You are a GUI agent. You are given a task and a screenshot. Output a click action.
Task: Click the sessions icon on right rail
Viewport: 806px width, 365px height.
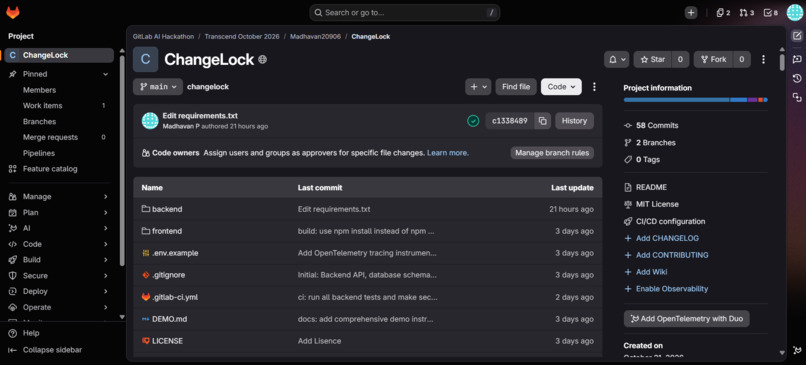[x=797, y=97]
